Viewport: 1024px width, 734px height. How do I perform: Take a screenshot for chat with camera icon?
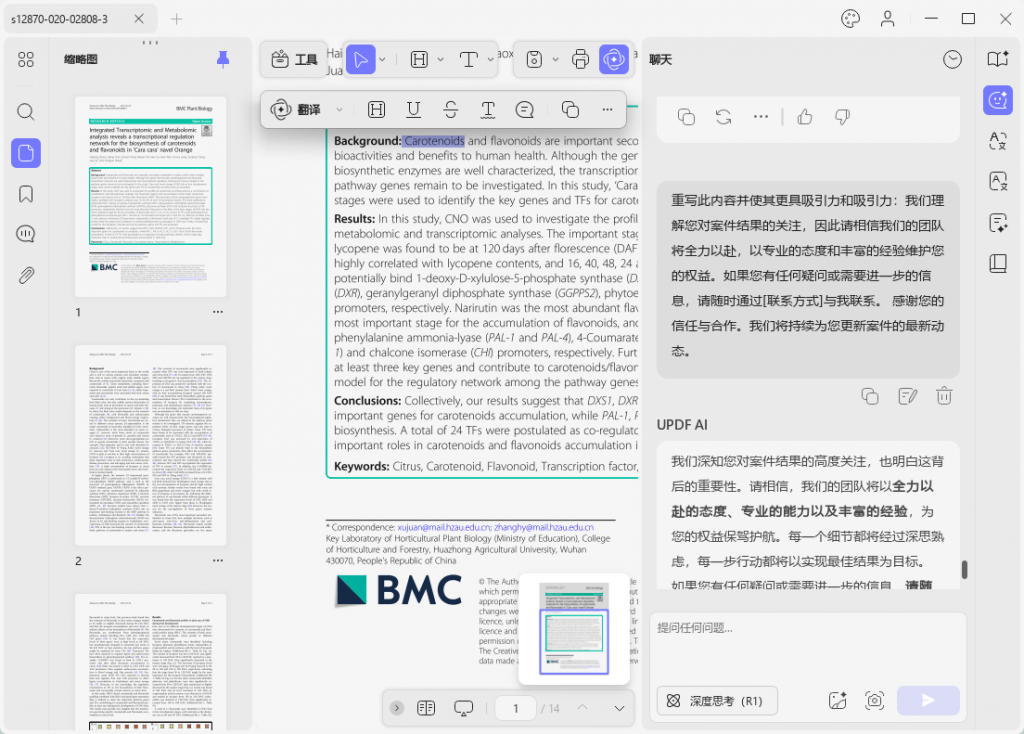click(x=874, y=701)
